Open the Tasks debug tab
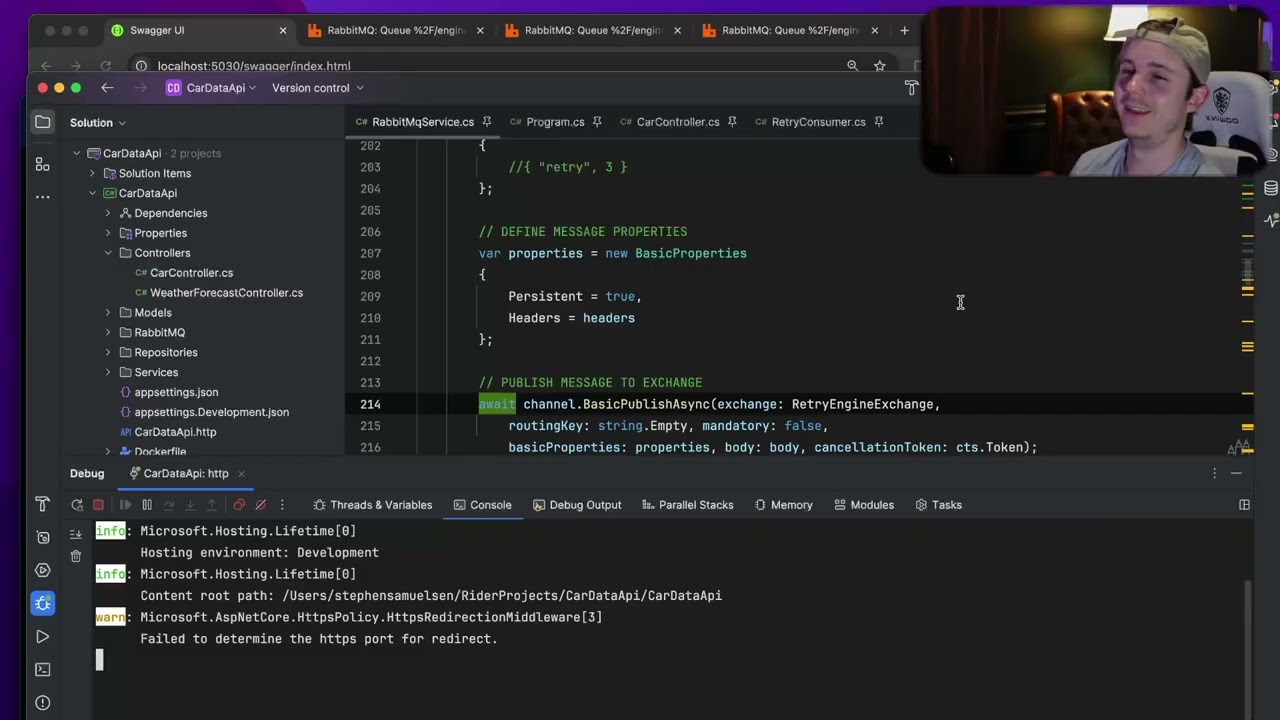 coord(938,505)
